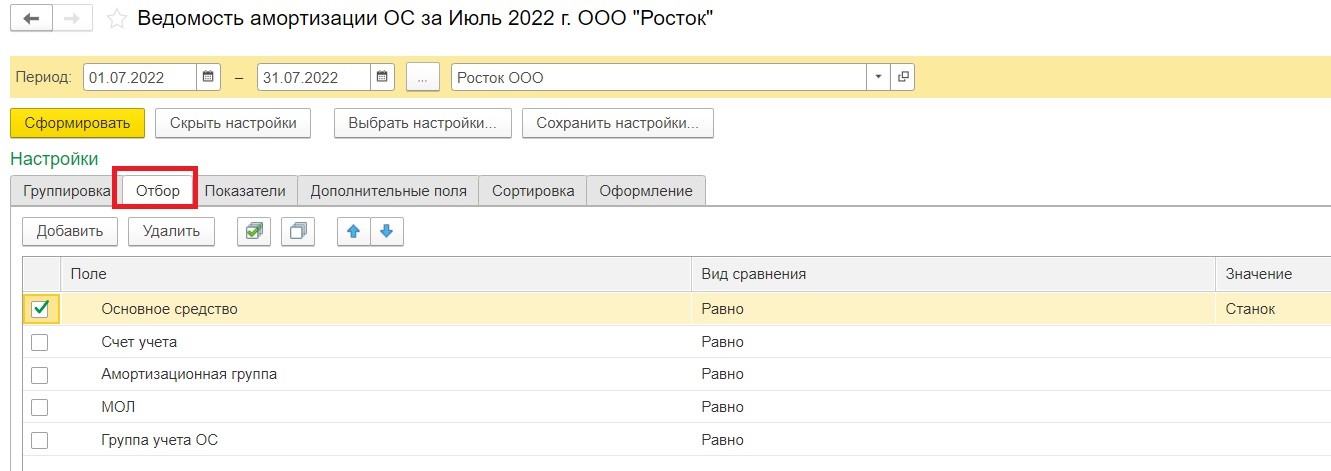The height and width of the screenshot is (471, 1331).
Task: Click the forward navigation arrow
Action: [72, 18]
